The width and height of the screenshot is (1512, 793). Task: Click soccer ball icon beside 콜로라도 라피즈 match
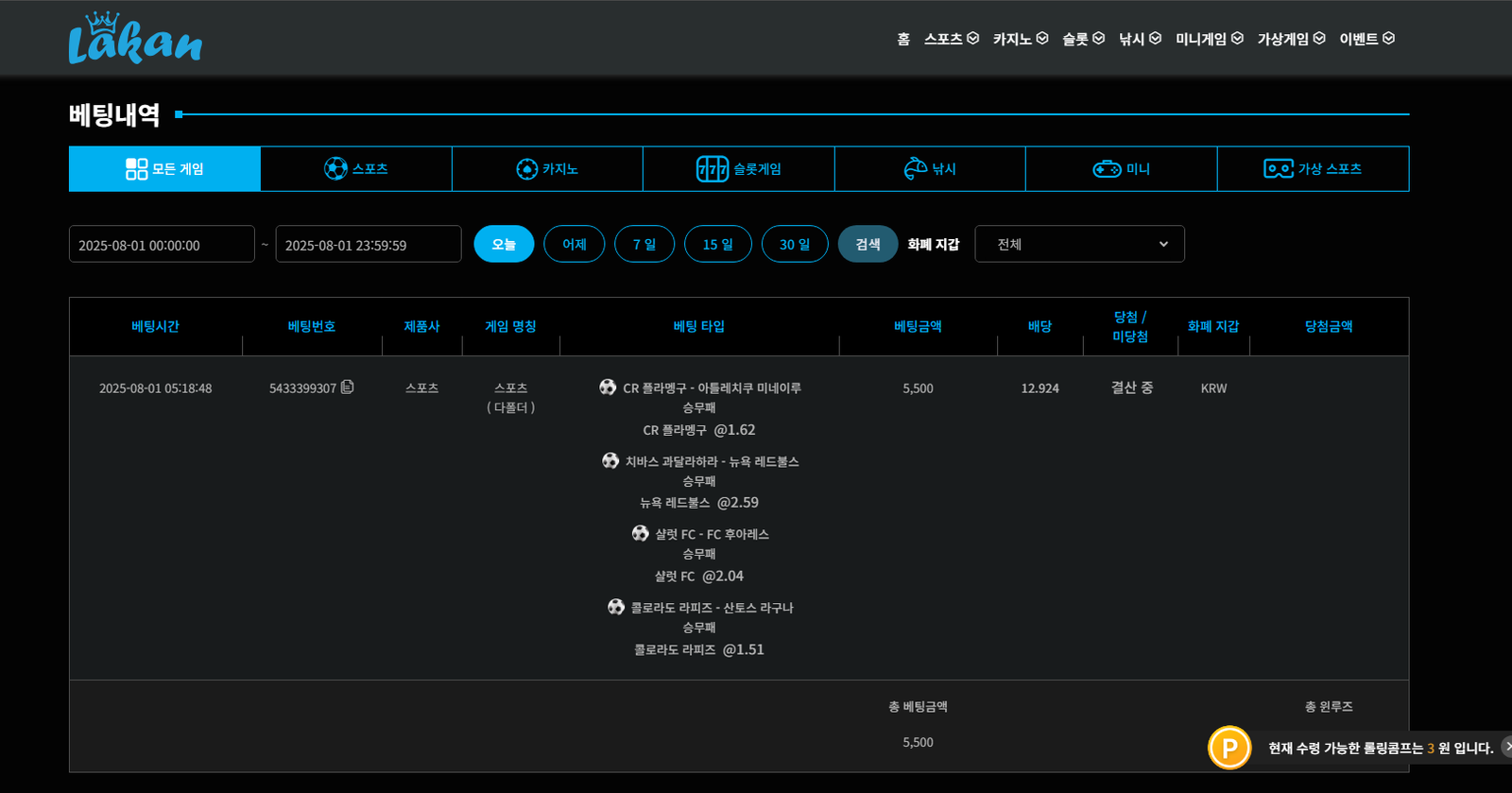(x=616, y=607)
